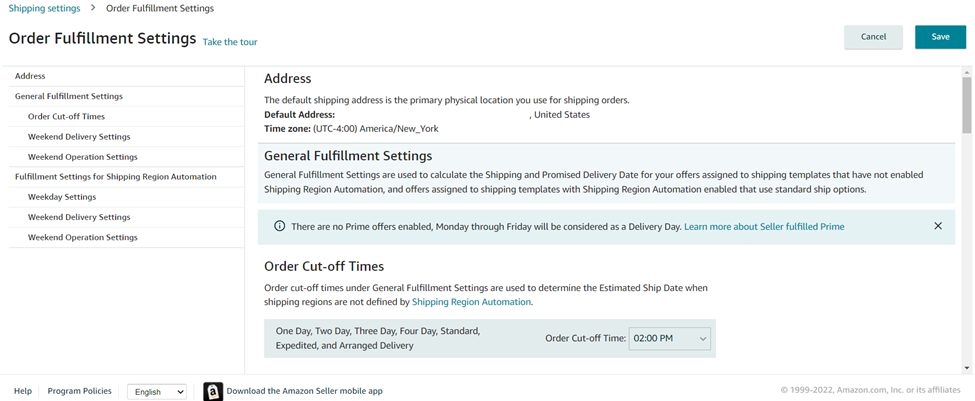Dismiss the Prime offers info banner
The image size is (975, 401).
click(x=938, y=226)
